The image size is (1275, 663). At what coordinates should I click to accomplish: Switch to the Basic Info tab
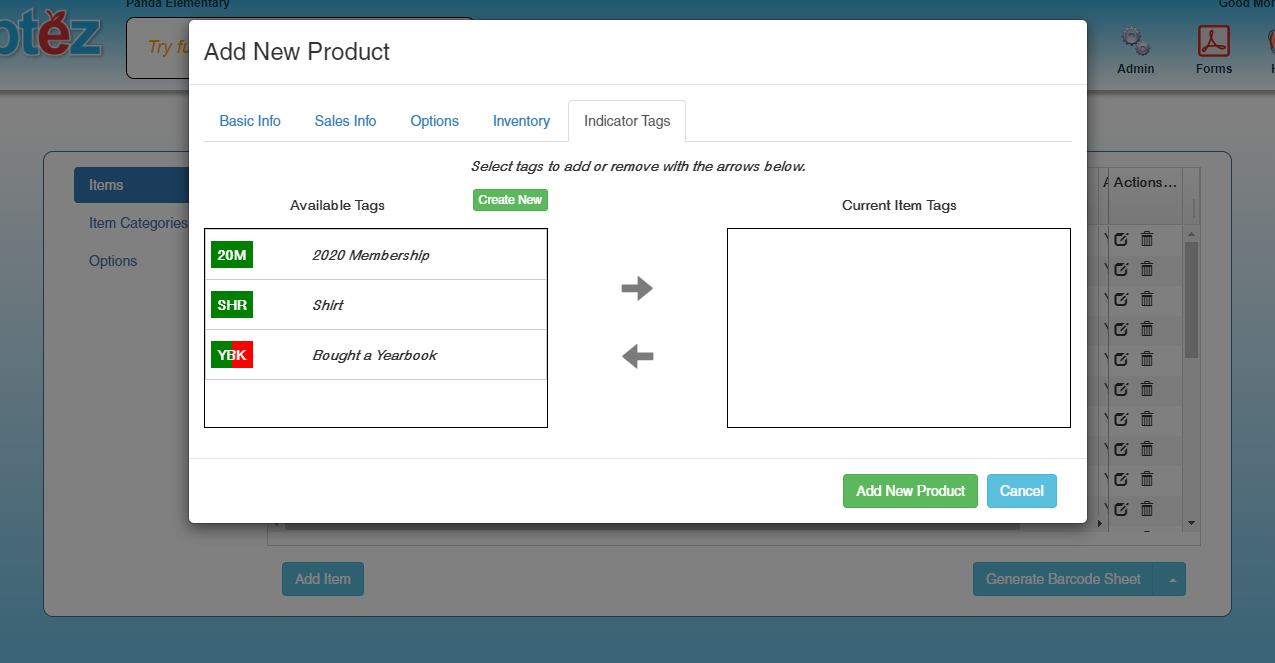250,121
